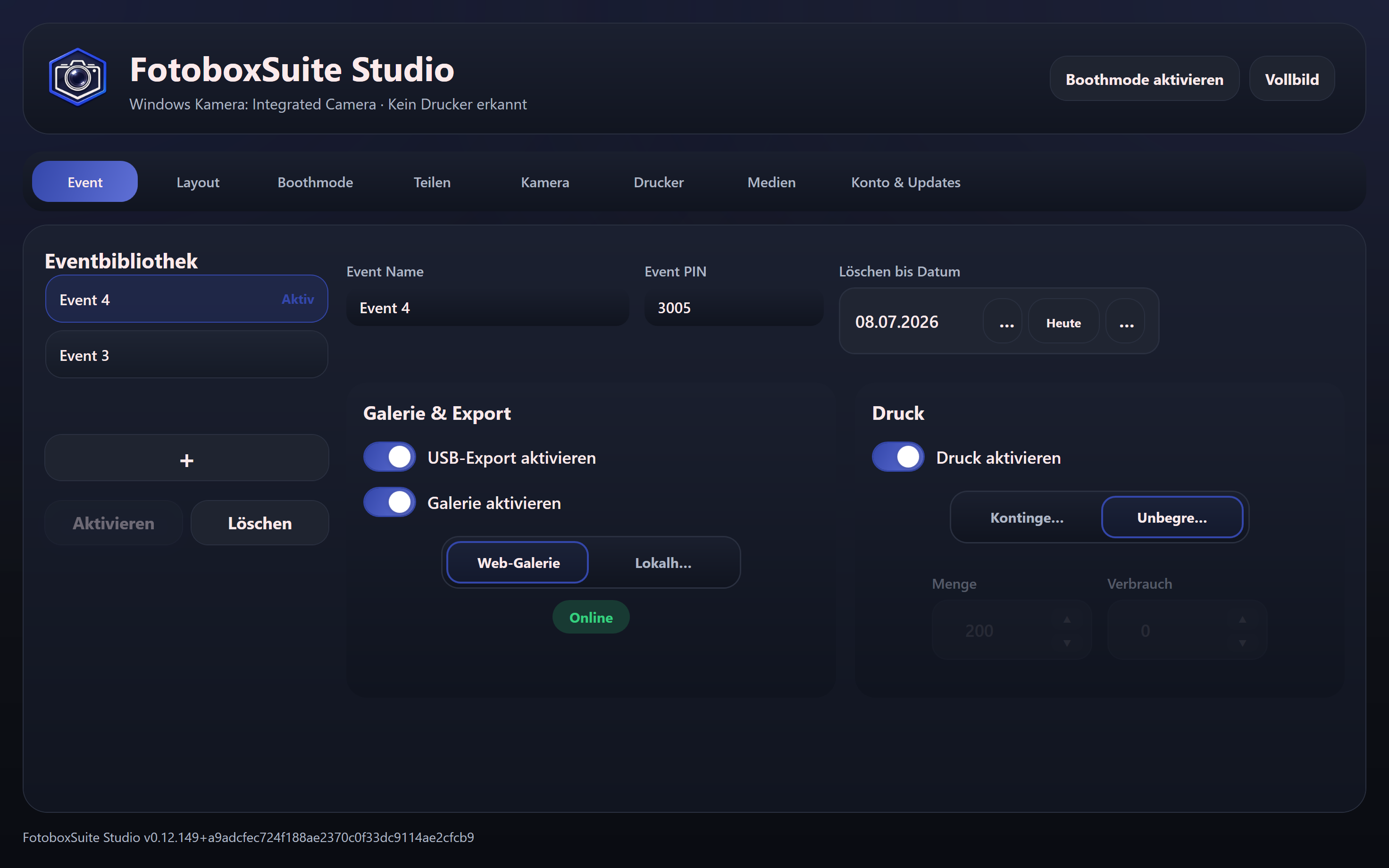The height and width of the screenshot is (868, 1389).
Task: Click the Aktiv label on Event 4
Action: click(x=297, y=299)
